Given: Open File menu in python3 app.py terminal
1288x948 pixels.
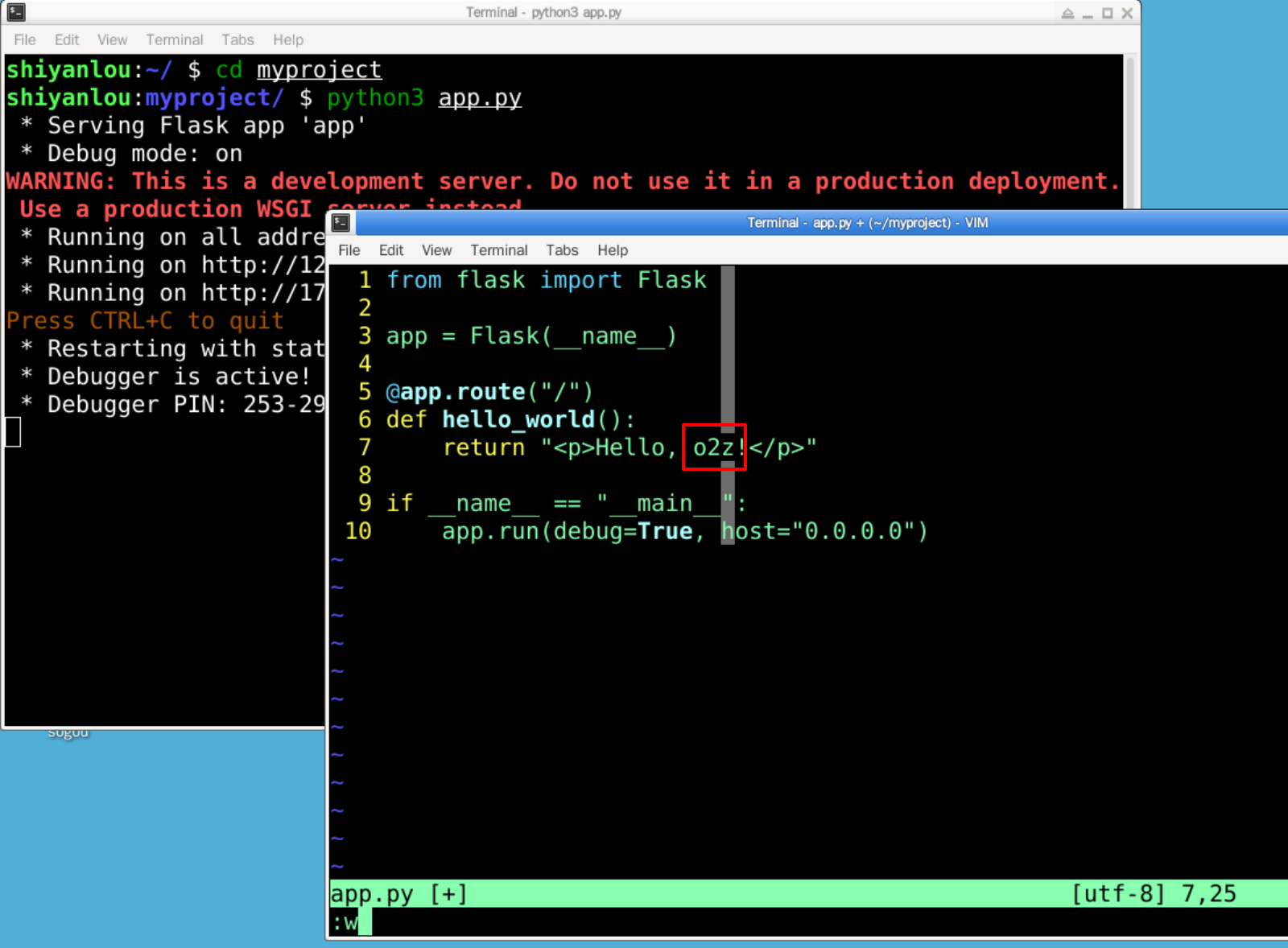Looking at the screenshot, I should coord(25,39).
